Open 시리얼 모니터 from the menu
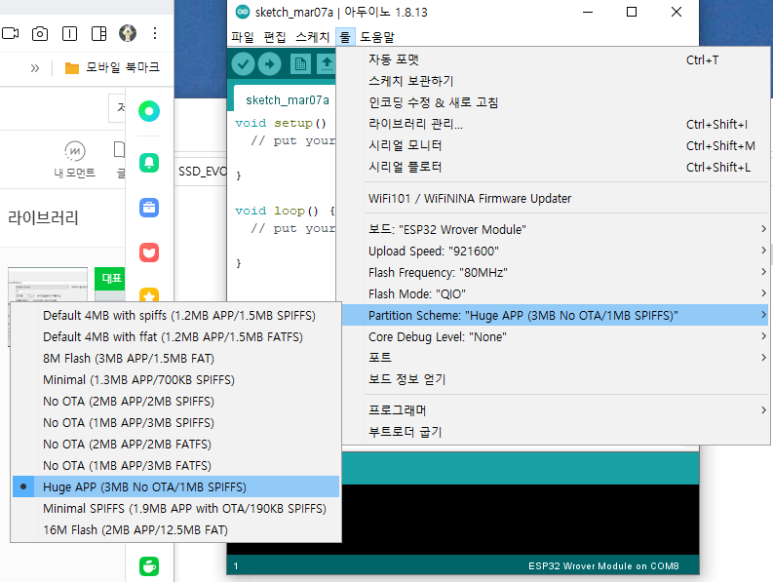Viewport: 773px width, 582px height. (x=552, y=145)
